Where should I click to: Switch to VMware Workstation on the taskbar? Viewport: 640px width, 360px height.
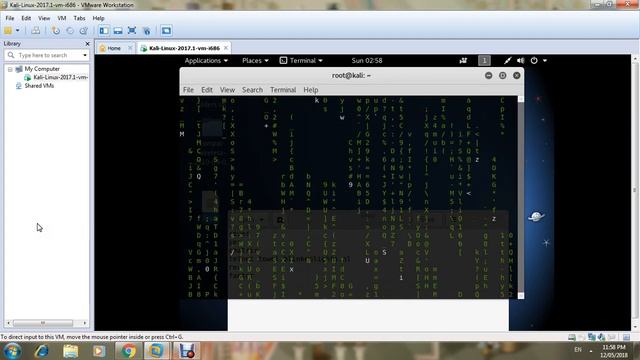point(156,351)
